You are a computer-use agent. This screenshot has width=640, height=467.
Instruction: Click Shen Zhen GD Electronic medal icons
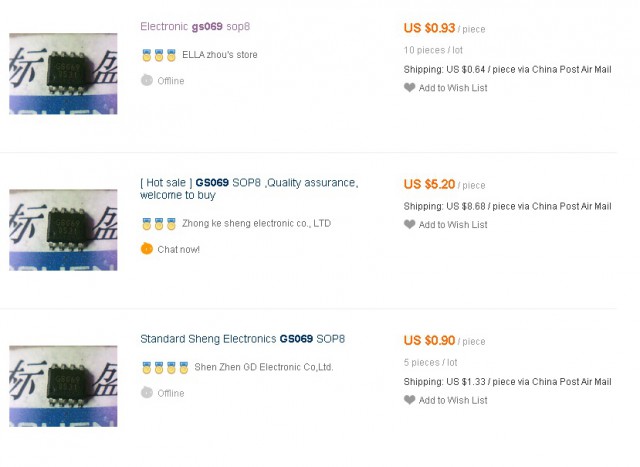click(x=164, y=367)
